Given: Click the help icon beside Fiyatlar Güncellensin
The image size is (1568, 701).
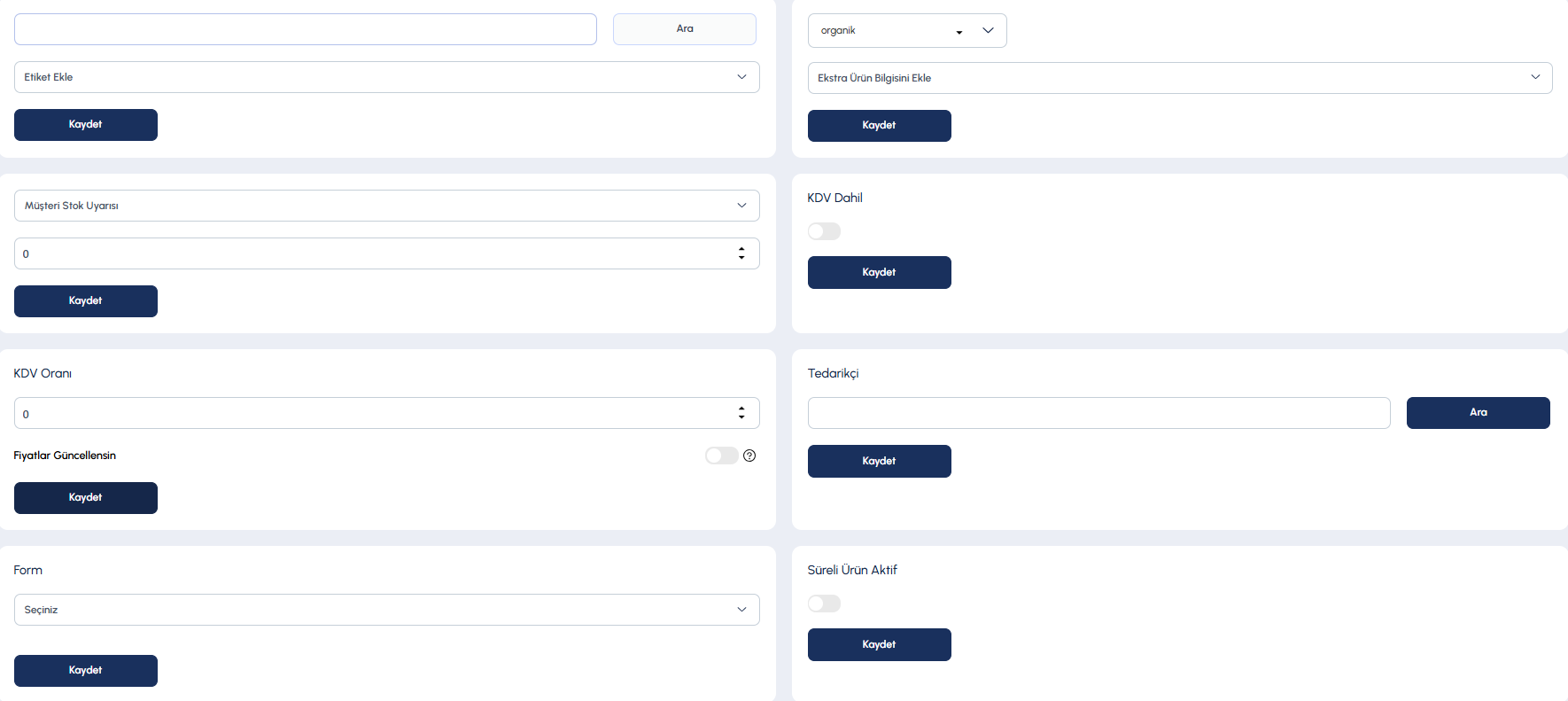Looking at the screenshot, I should pos(749,456).
